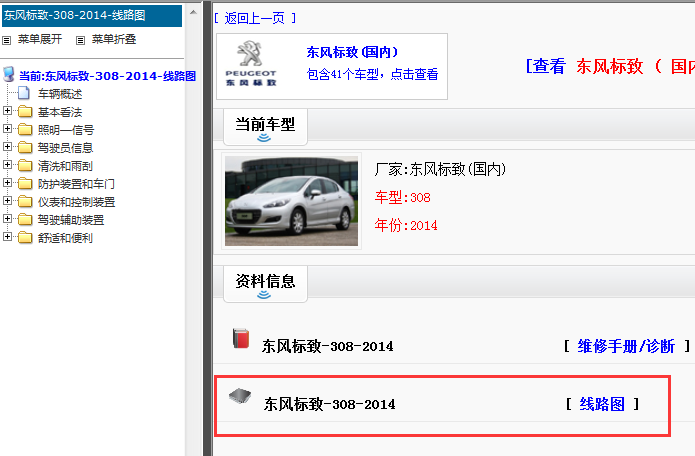Expand the 驾驶员信息 tree node
Image resolution: width=695 pixels, height=456 pixels.
(7, 146)
